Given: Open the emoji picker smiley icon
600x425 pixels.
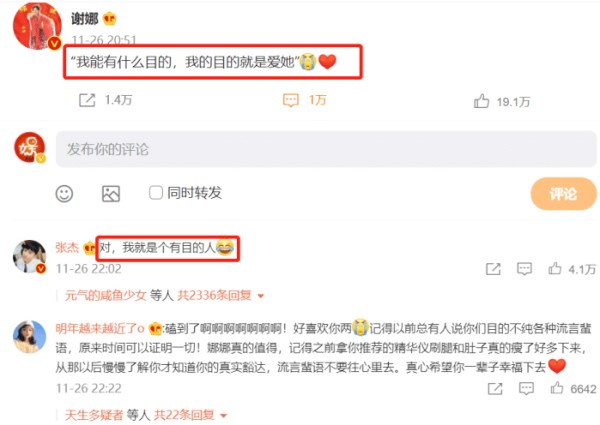Looking at the screenshot, I should (x=64, y=194).
